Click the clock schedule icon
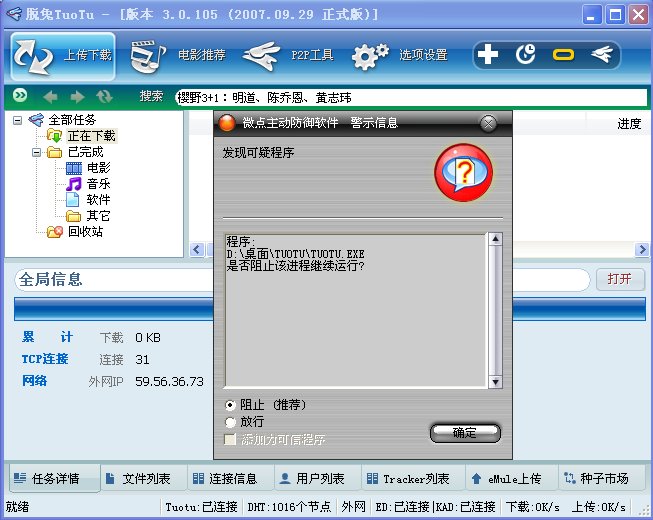653x520 pixels. 526,55
